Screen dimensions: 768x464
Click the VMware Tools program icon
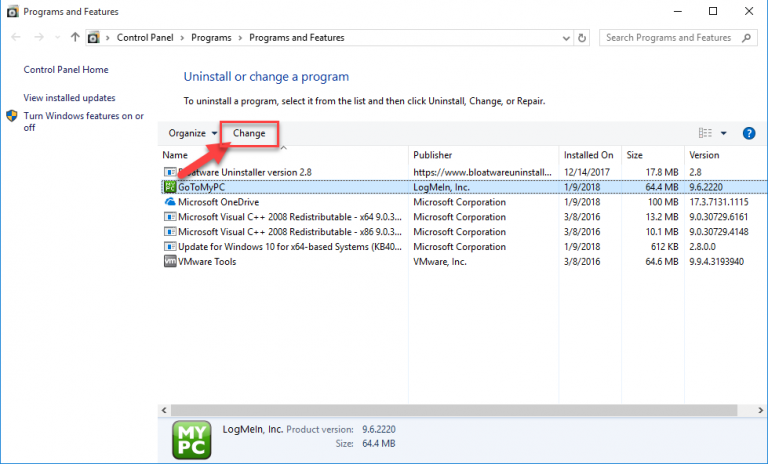(169, 262)
